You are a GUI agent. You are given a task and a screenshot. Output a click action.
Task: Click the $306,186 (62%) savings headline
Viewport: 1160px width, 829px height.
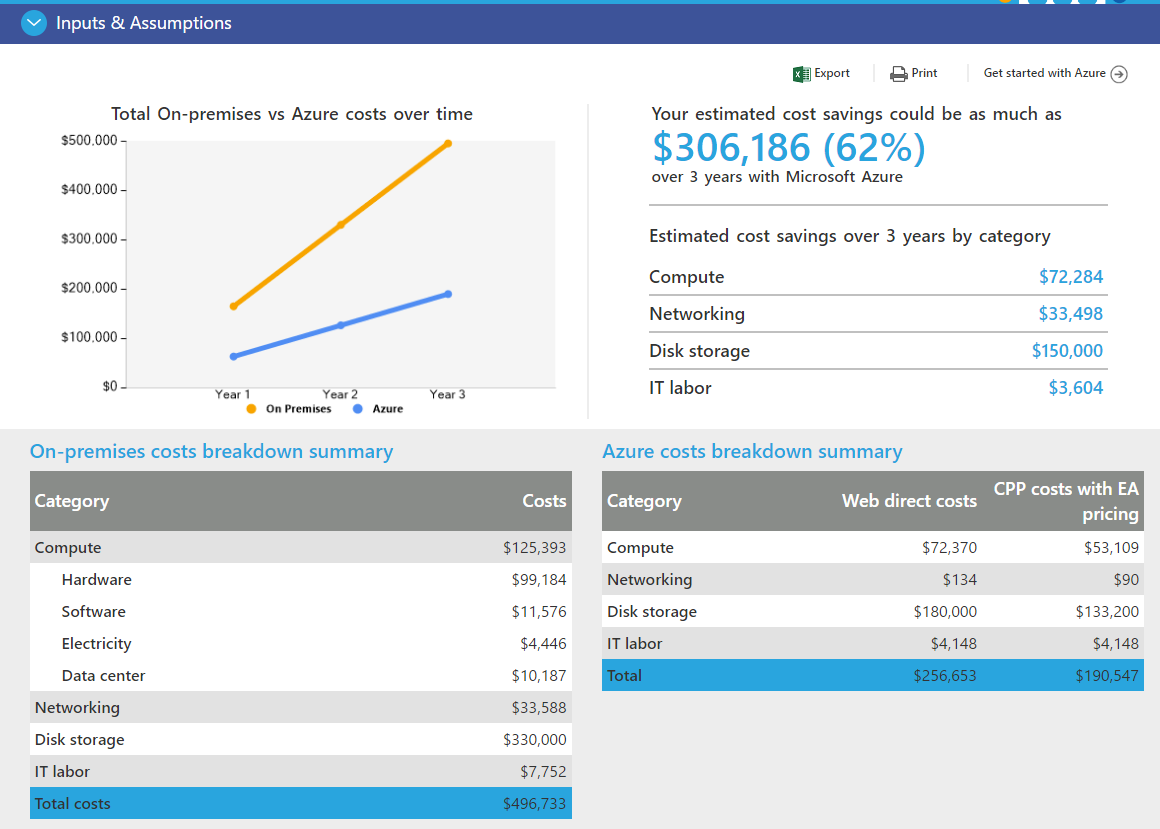tap(788, 148)
